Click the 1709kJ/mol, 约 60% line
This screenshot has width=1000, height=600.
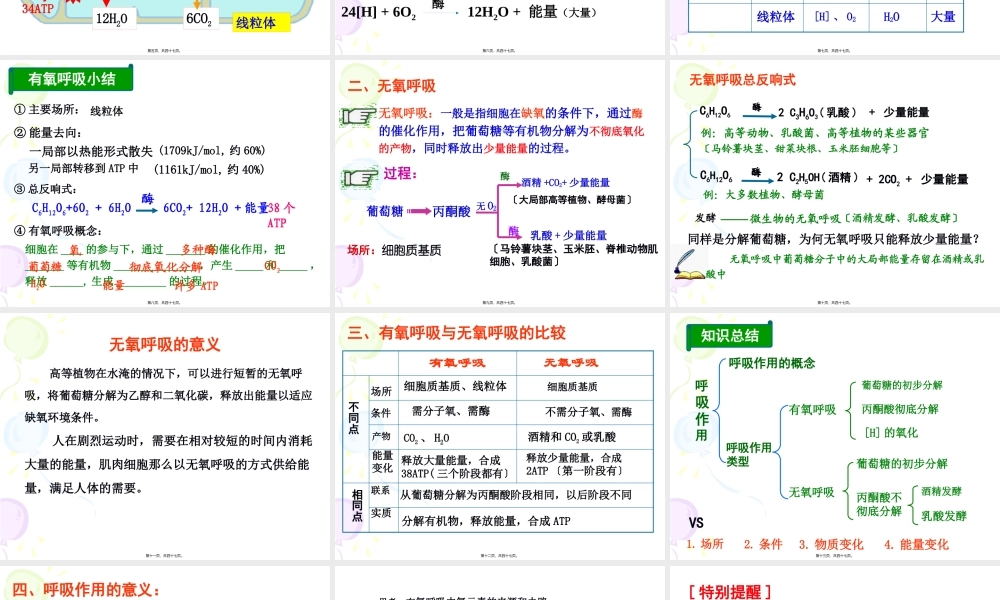pyautogui.click(x=147, y=151)
